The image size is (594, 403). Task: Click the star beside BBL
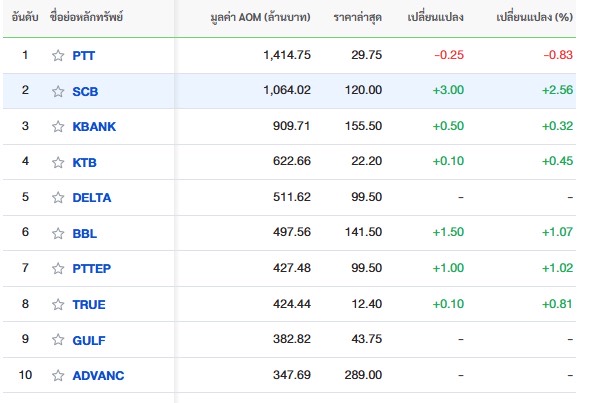coord(58,233)
